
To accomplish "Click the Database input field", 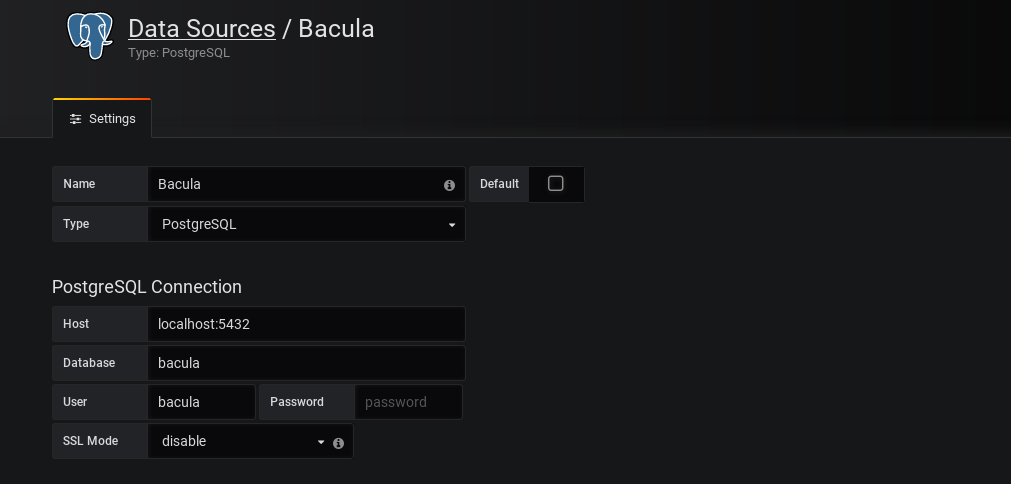I will click(306, 363).
